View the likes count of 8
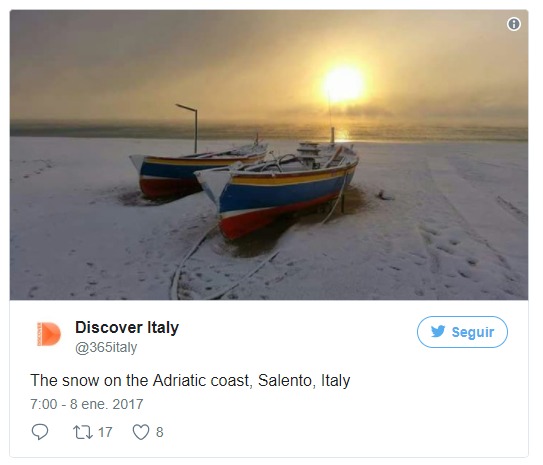 (x=160, y=432)
